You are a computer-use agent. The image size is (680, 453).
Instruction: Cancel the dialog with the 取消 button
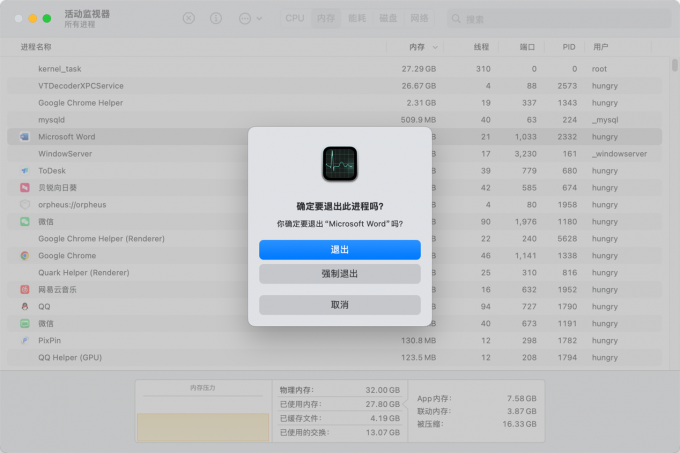coord(339,305)
